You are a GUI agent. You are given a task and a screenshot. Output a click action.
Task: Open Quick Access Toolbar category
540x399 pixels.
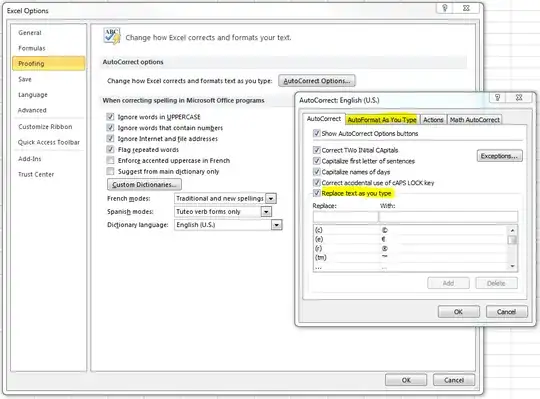49,142
